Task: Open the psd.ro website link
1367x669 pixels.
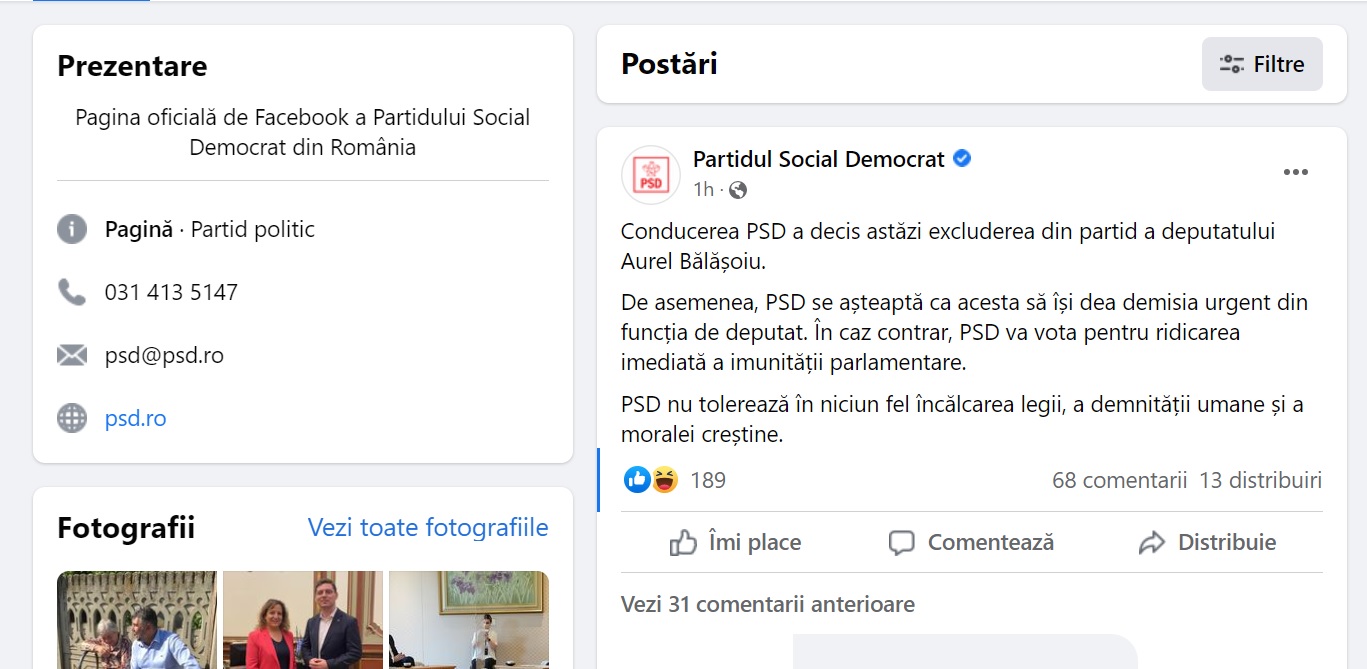Action: click(x=135, y=418)
